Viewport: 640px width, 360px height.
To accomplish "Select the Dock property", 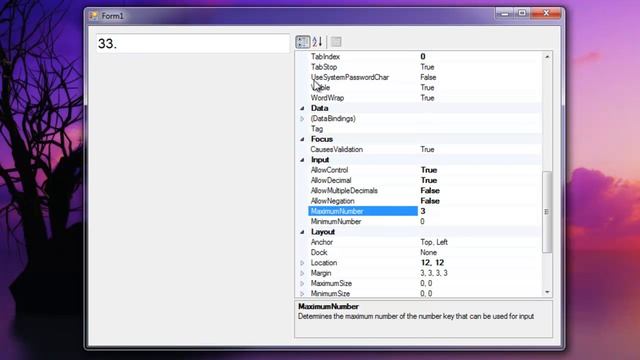I will point(319,252).
